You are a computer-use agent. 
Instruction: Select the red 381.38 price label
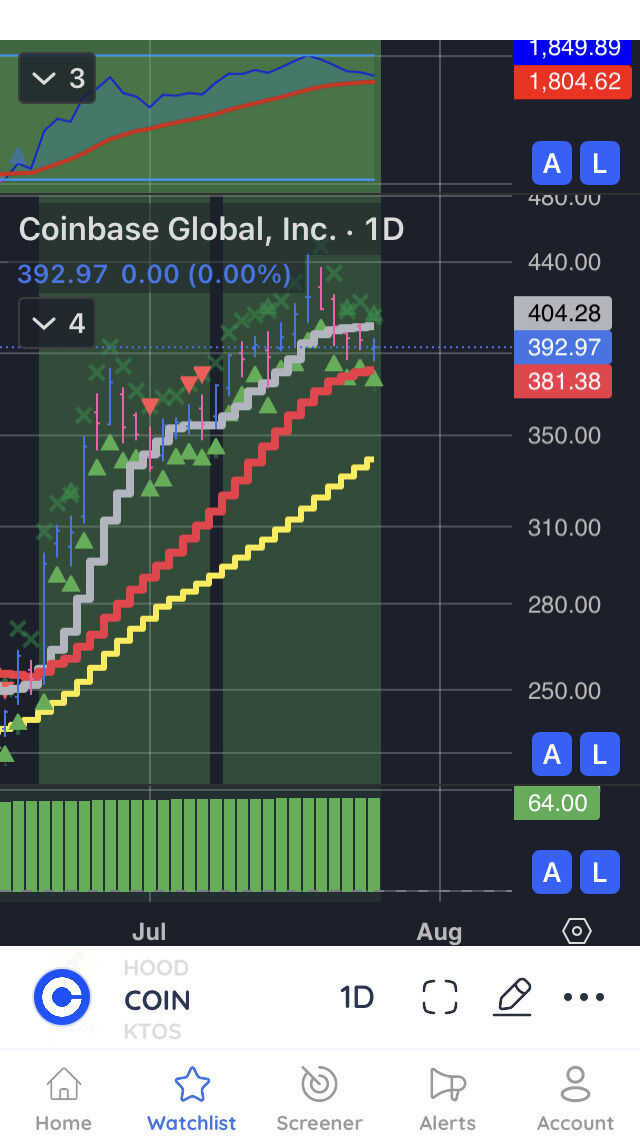(x=563, y=381)
